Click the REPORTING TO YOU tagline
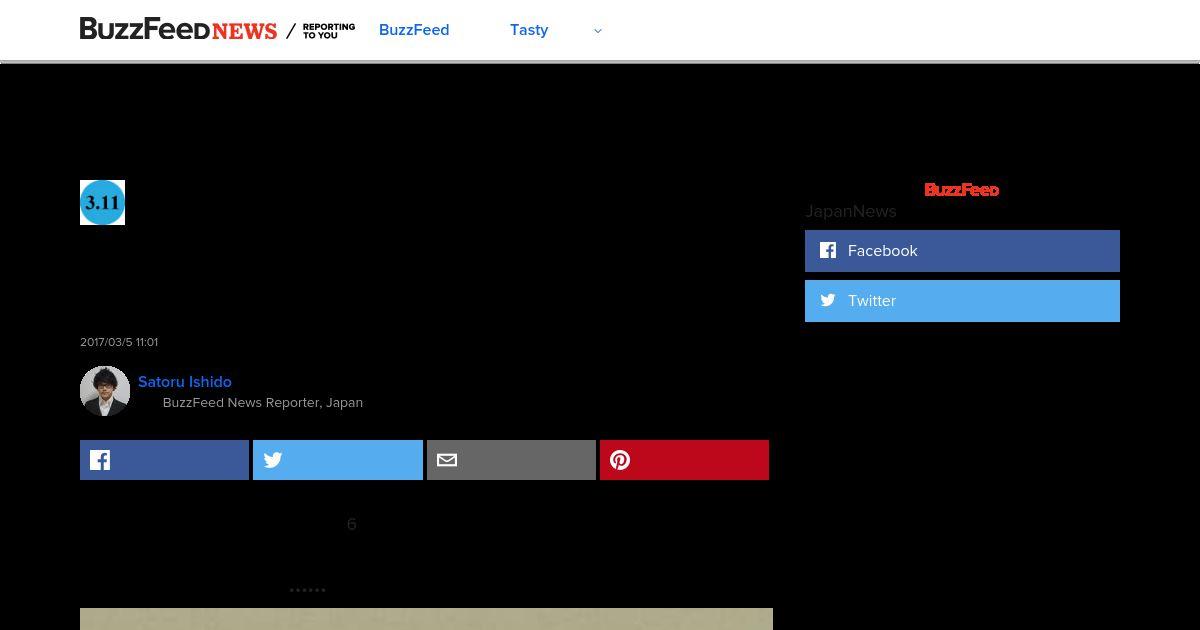 [329, 31]
